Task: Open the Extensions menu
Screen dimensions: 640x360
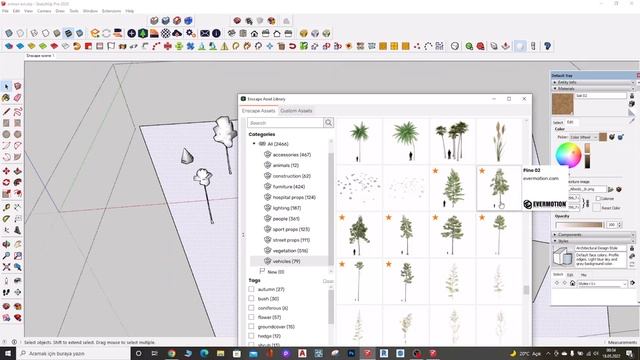Action: tap(111, 11)
